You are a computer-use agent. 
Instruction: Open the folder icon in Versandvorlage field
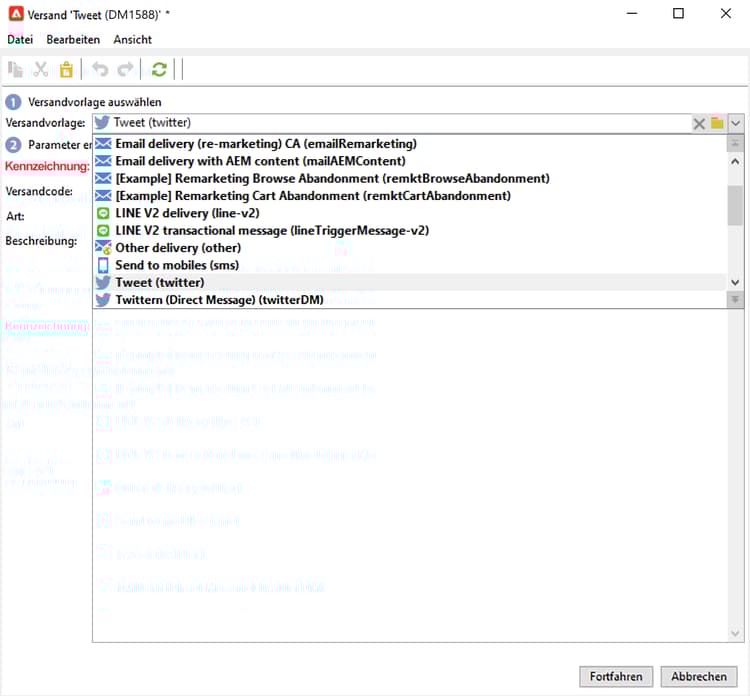click(x=717, y=123)
